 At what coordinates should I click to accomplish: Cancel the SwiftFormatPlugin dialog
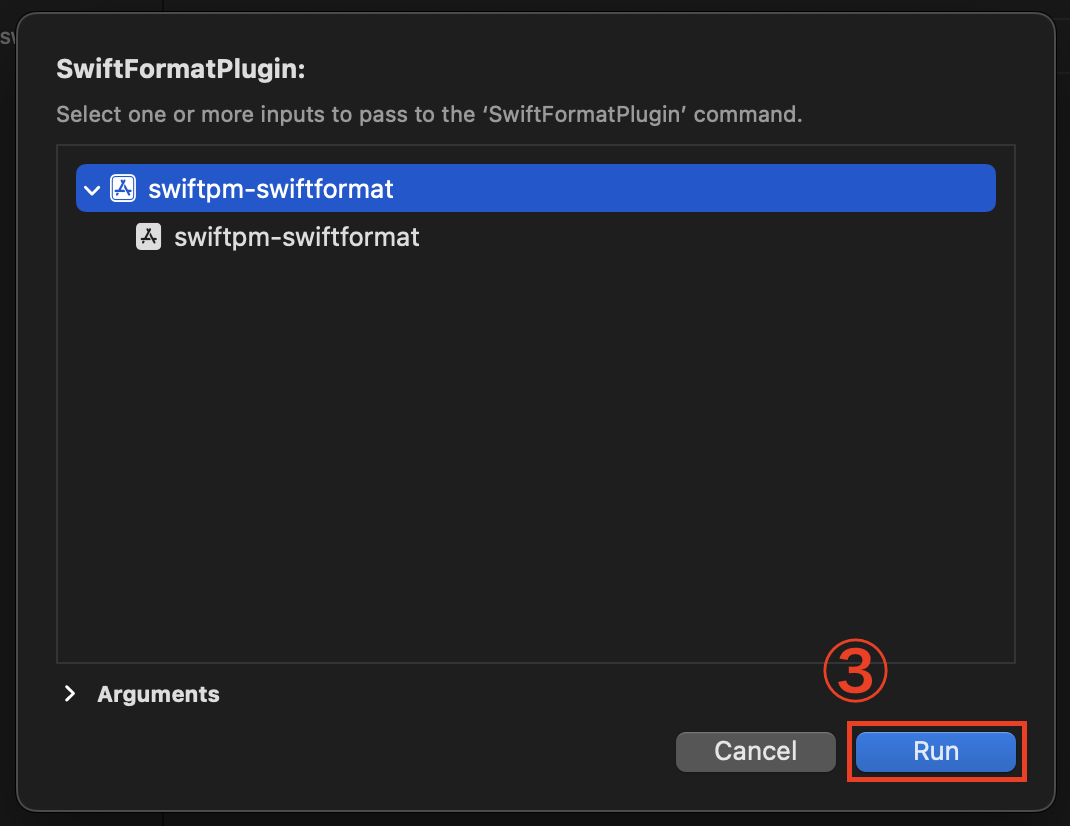(755, 752)
